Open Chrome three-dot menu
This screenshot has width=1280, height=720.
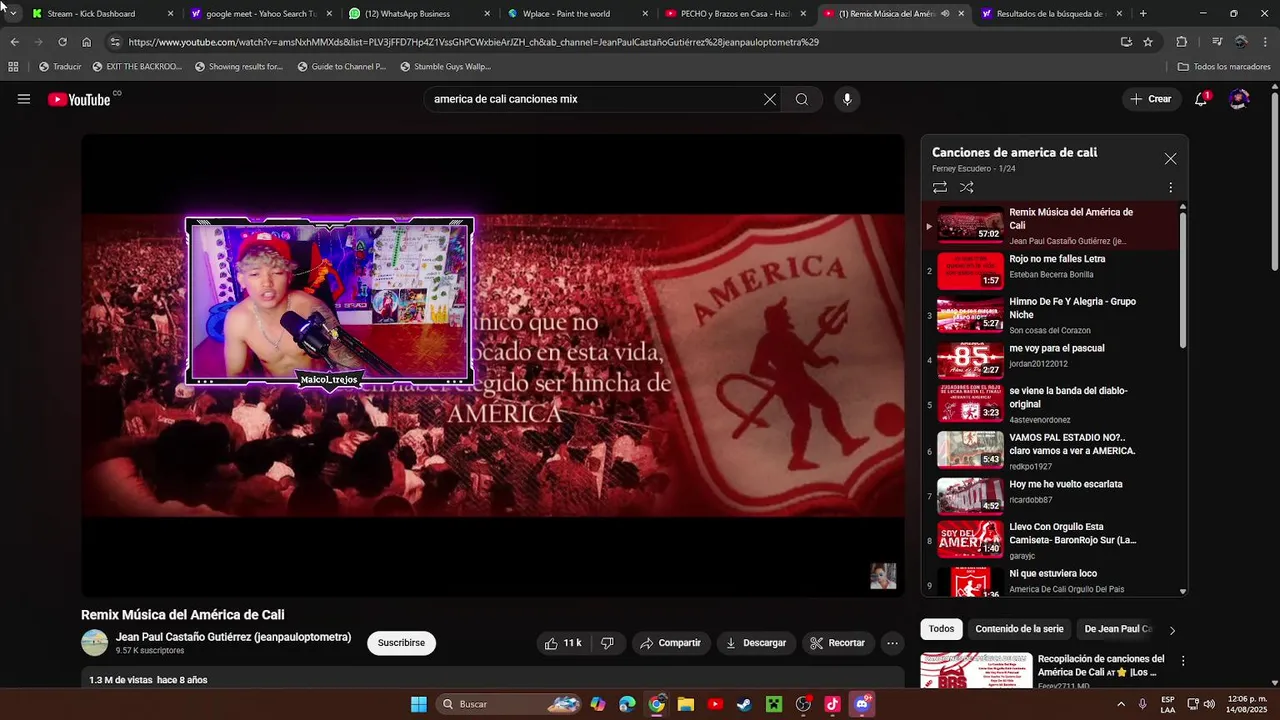1265,42
